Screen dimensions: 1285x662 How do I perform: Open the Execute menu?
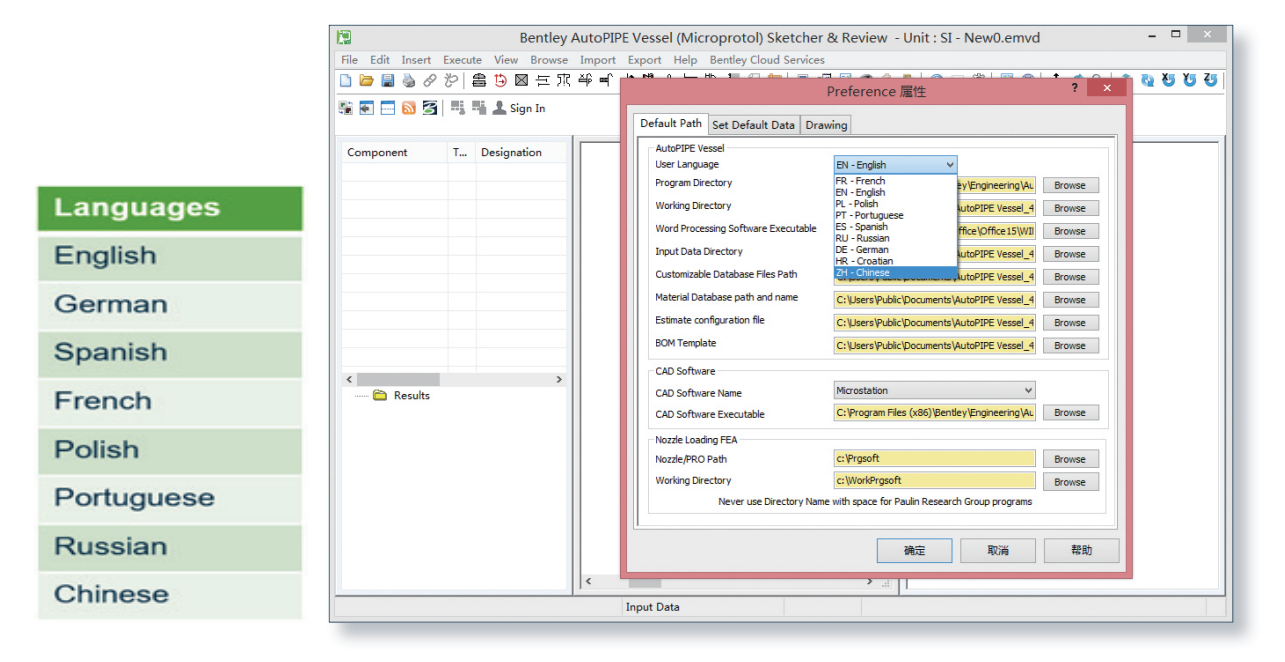pyautogui.click(x=462, y=60)
